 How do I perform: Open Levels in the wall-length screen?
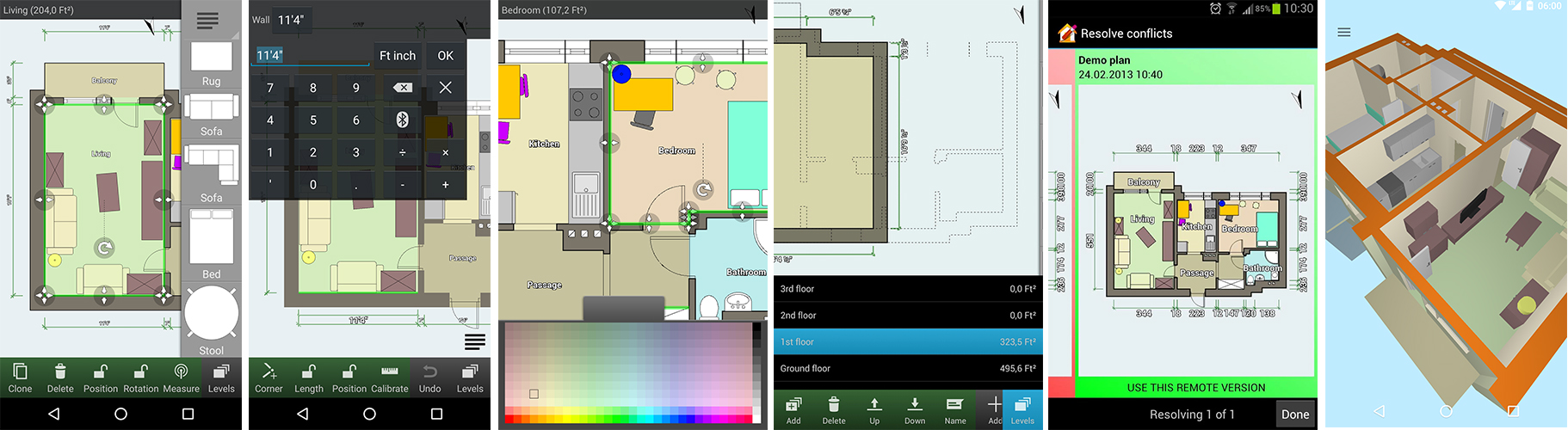coord(470,378)
